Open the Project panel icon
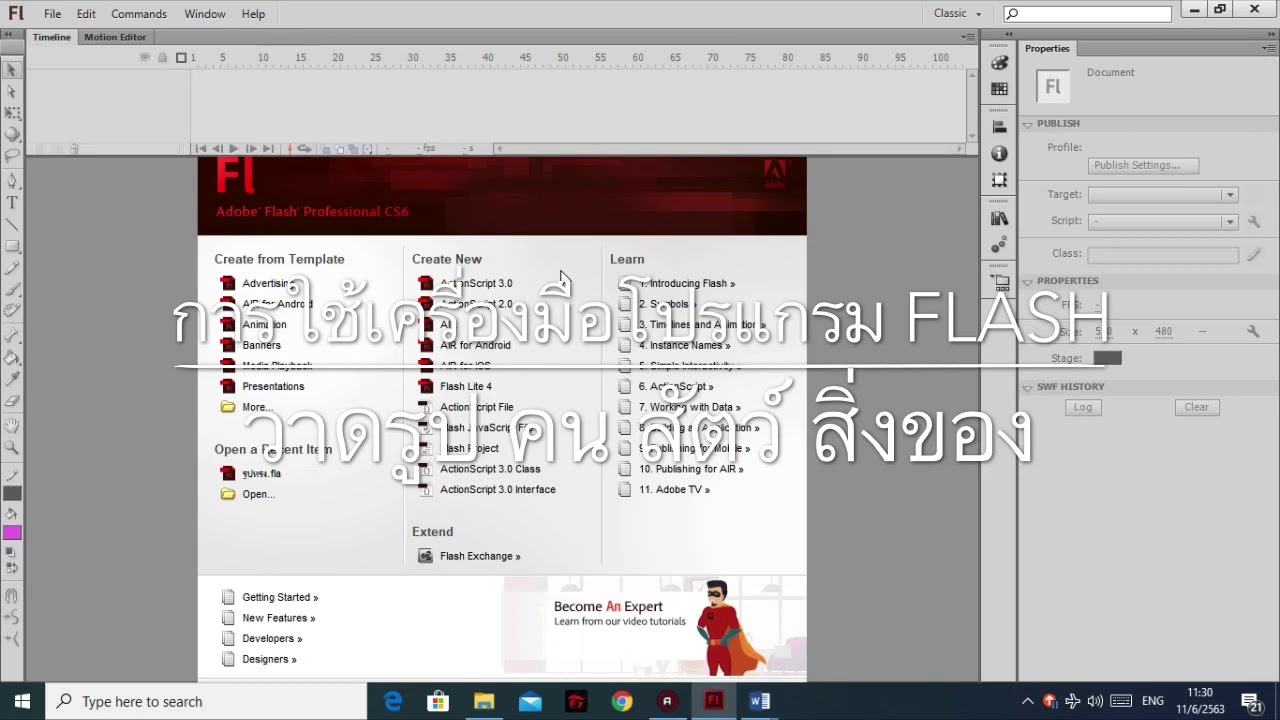 1001,283
